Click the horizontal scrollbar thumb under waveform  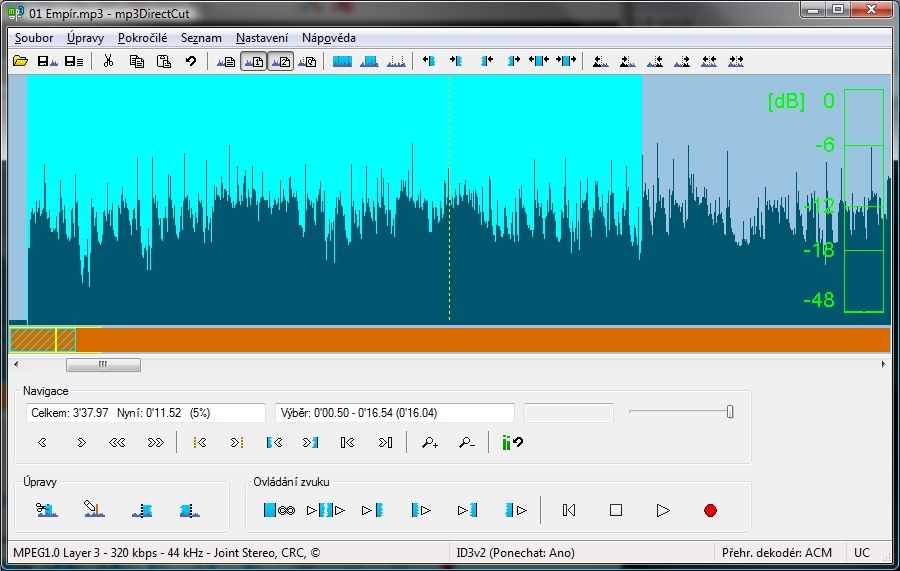tap(103, 365)
